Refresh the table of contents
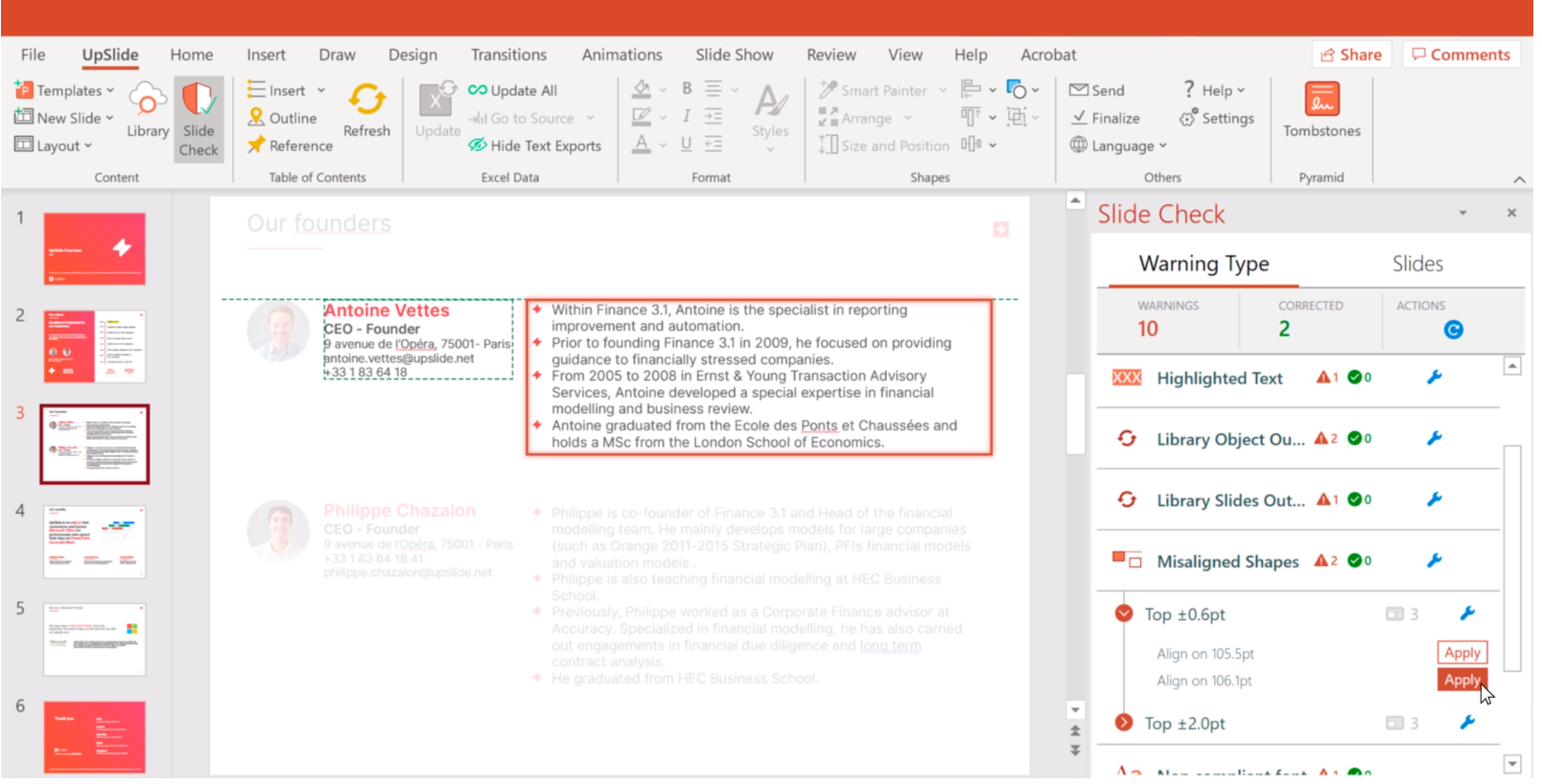 366,111
